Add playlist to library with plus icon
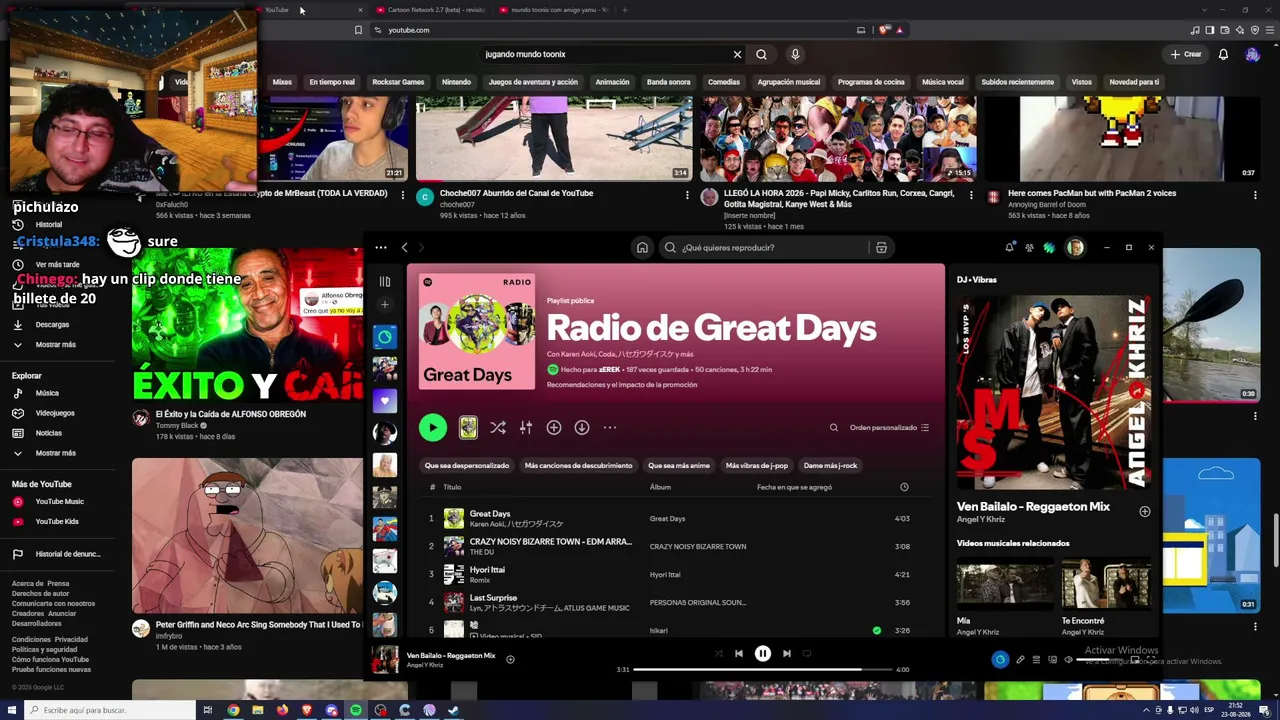1280x720 pixels. point(554,428)
